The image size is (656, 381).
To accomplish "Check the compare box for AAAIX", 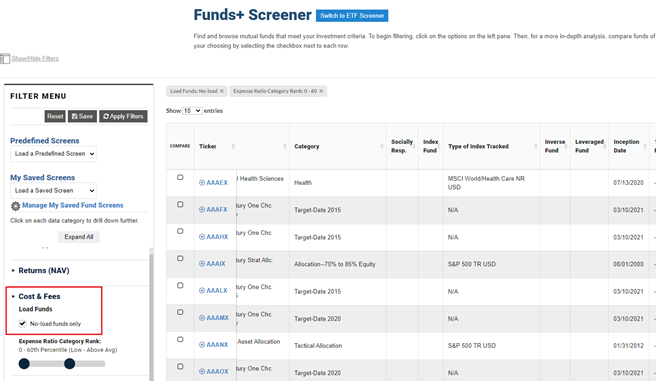I will tap(180, 258).
